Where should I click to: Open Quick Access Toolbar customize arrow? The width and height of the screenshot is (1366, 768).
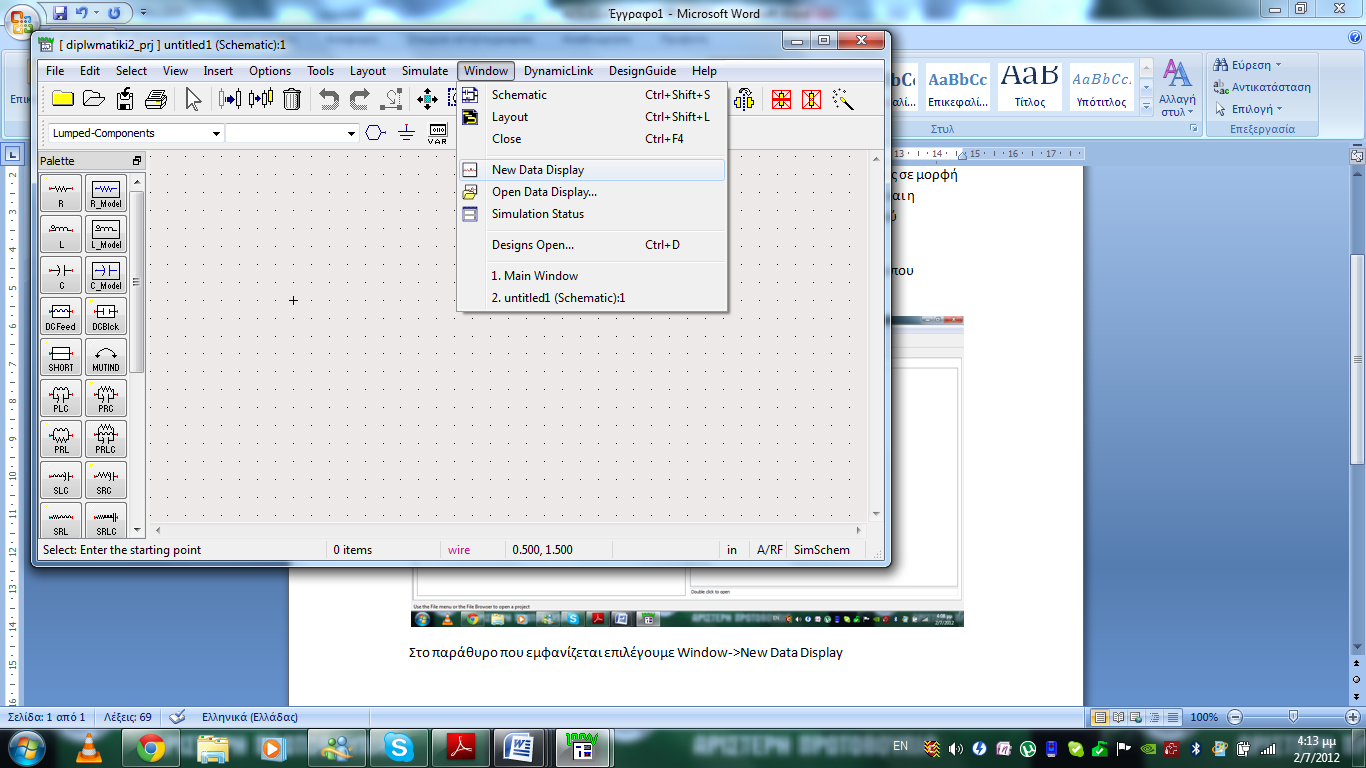(x=143, y=13)
